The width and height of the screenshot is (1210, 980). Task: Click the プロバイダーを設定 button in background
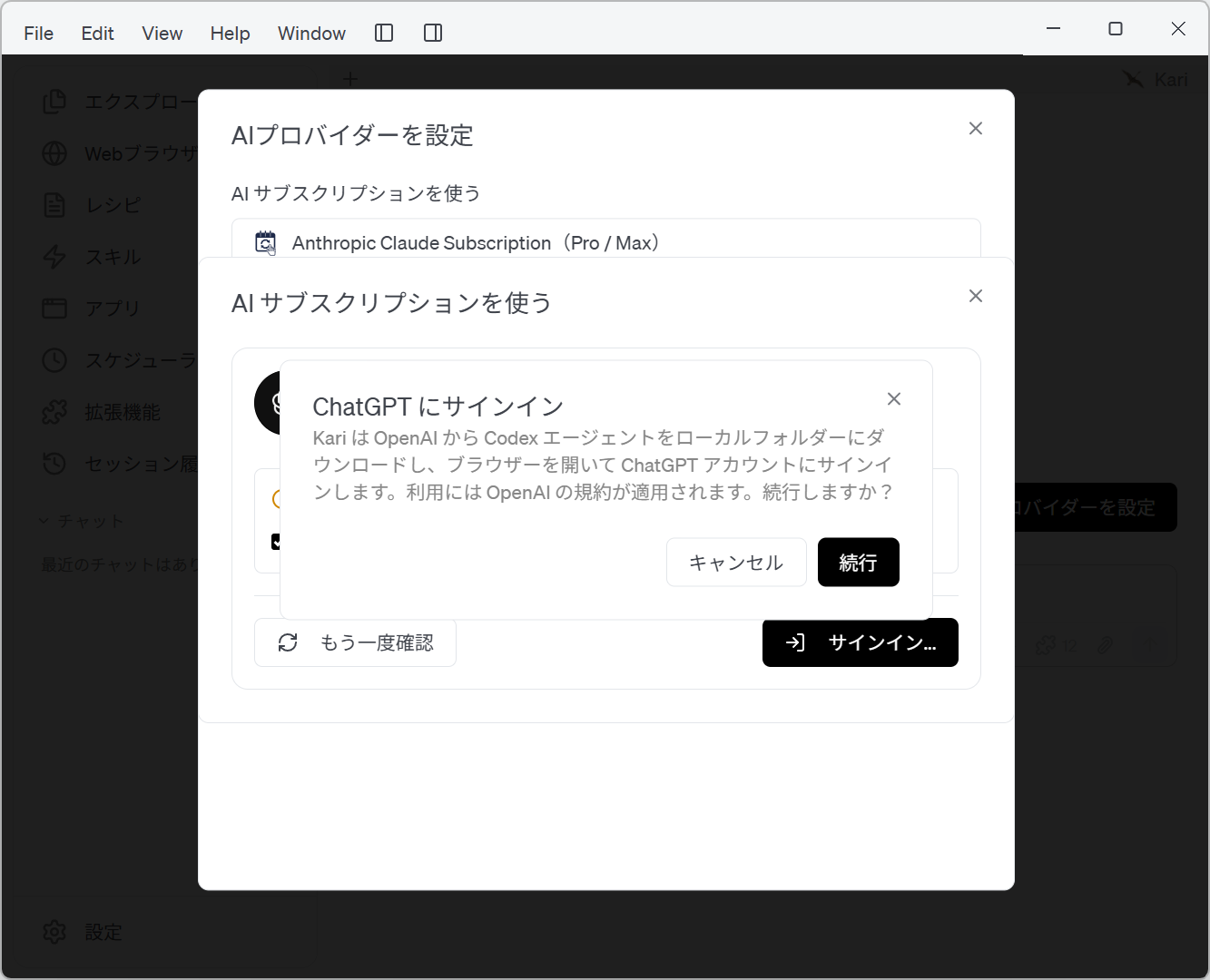[x=1096, y=507]
